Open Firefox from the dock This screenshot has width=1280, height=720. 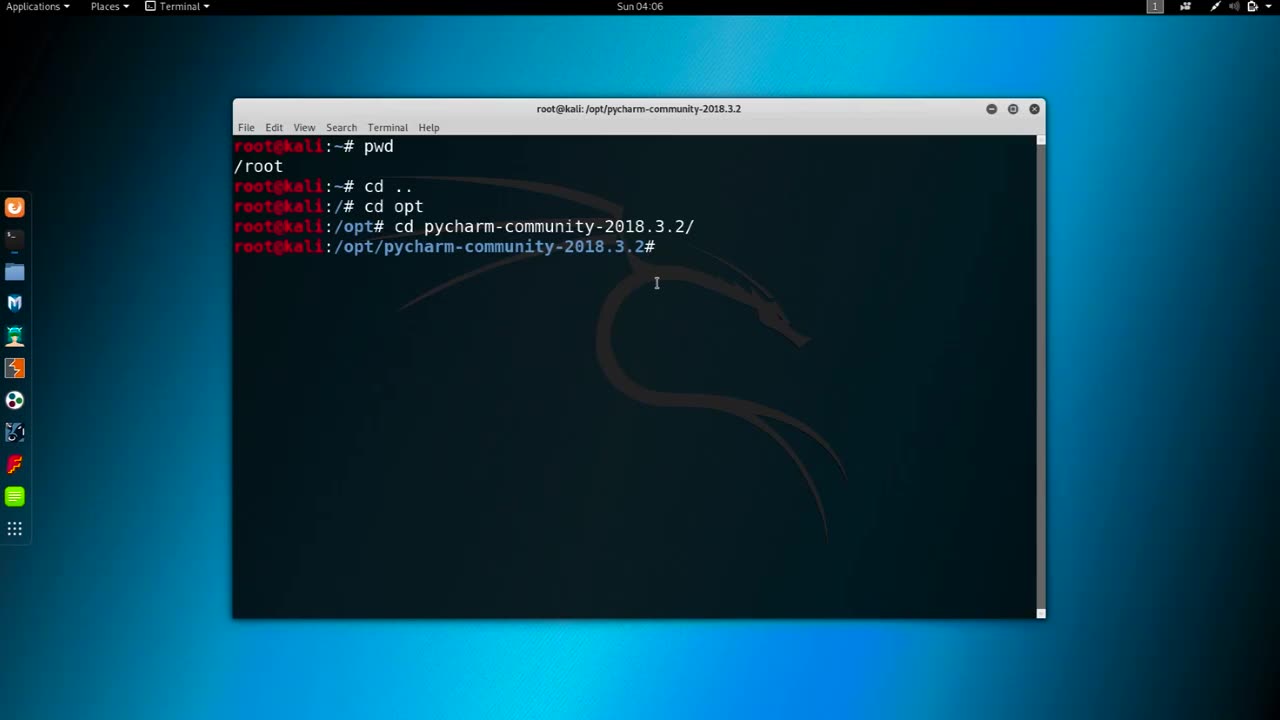click(15, 208)
